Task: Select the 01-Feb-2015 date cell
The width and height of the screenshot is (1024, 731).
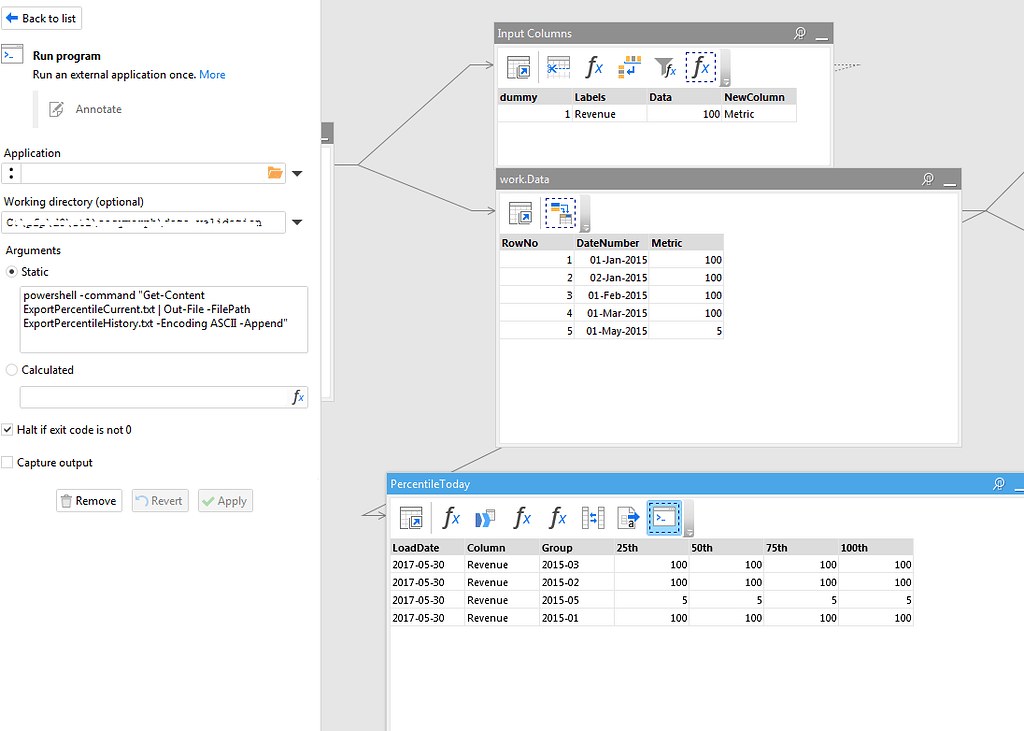Action: 611,295
